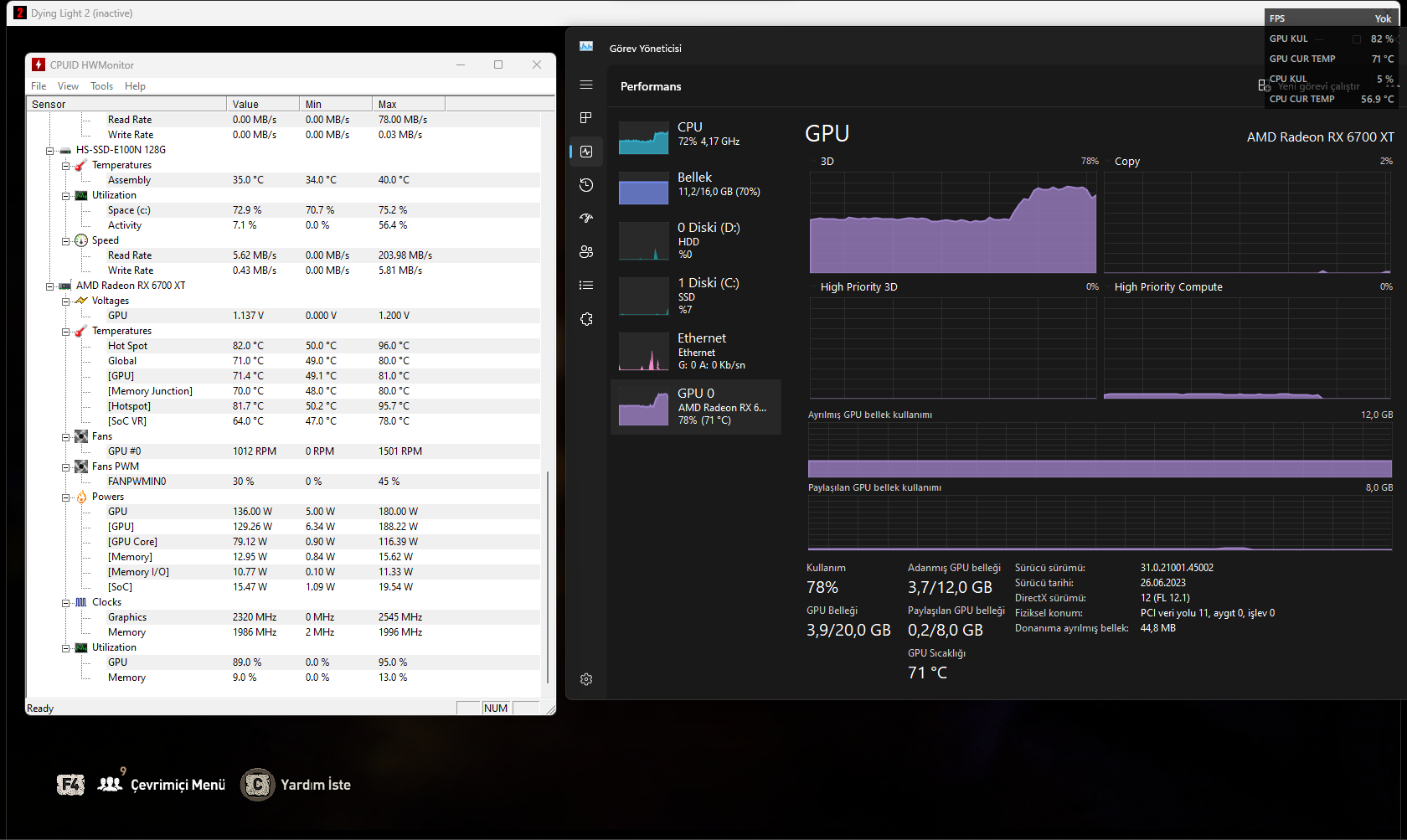Open the Processes page icon in Task Manager

coord(586,118)
